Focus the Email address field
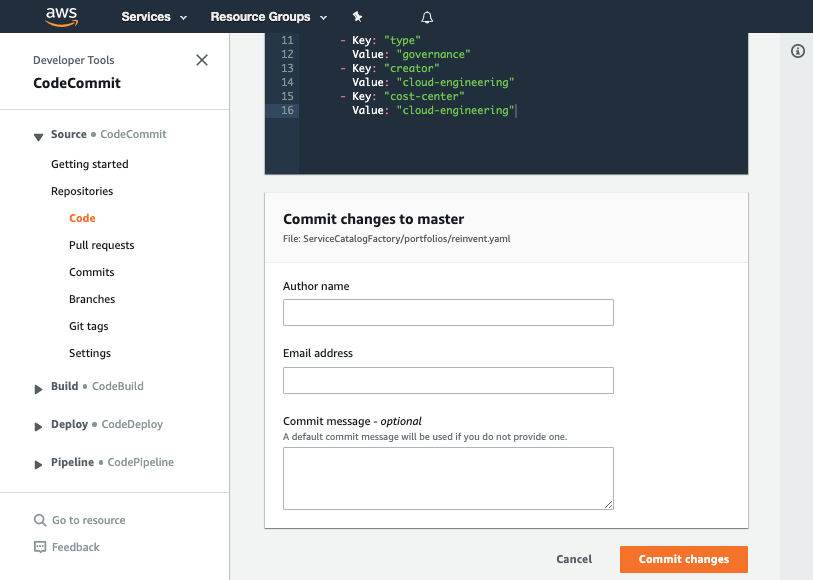The height and width of the screenshot is (580, 813). 448,380
